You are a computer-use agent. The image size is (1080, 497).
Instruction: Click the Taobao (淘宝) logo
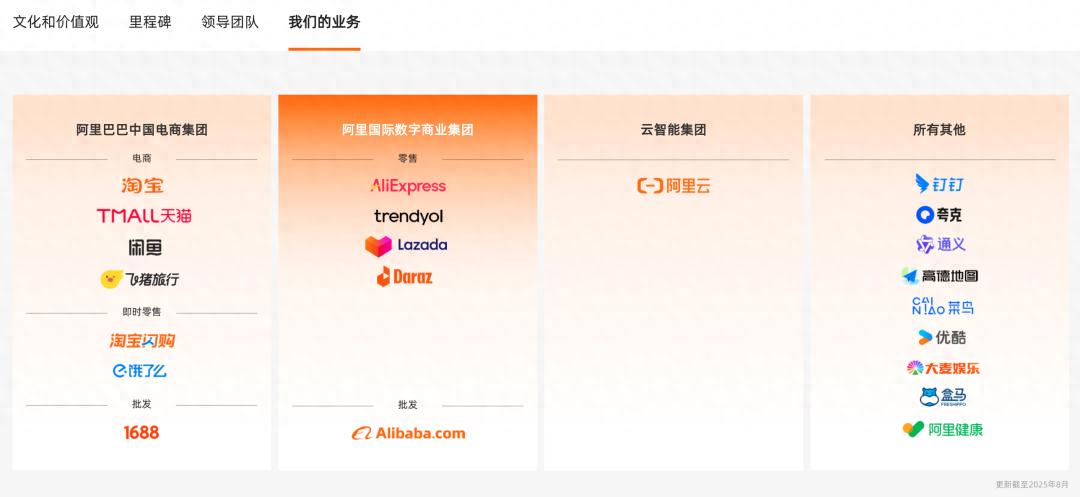142,185
